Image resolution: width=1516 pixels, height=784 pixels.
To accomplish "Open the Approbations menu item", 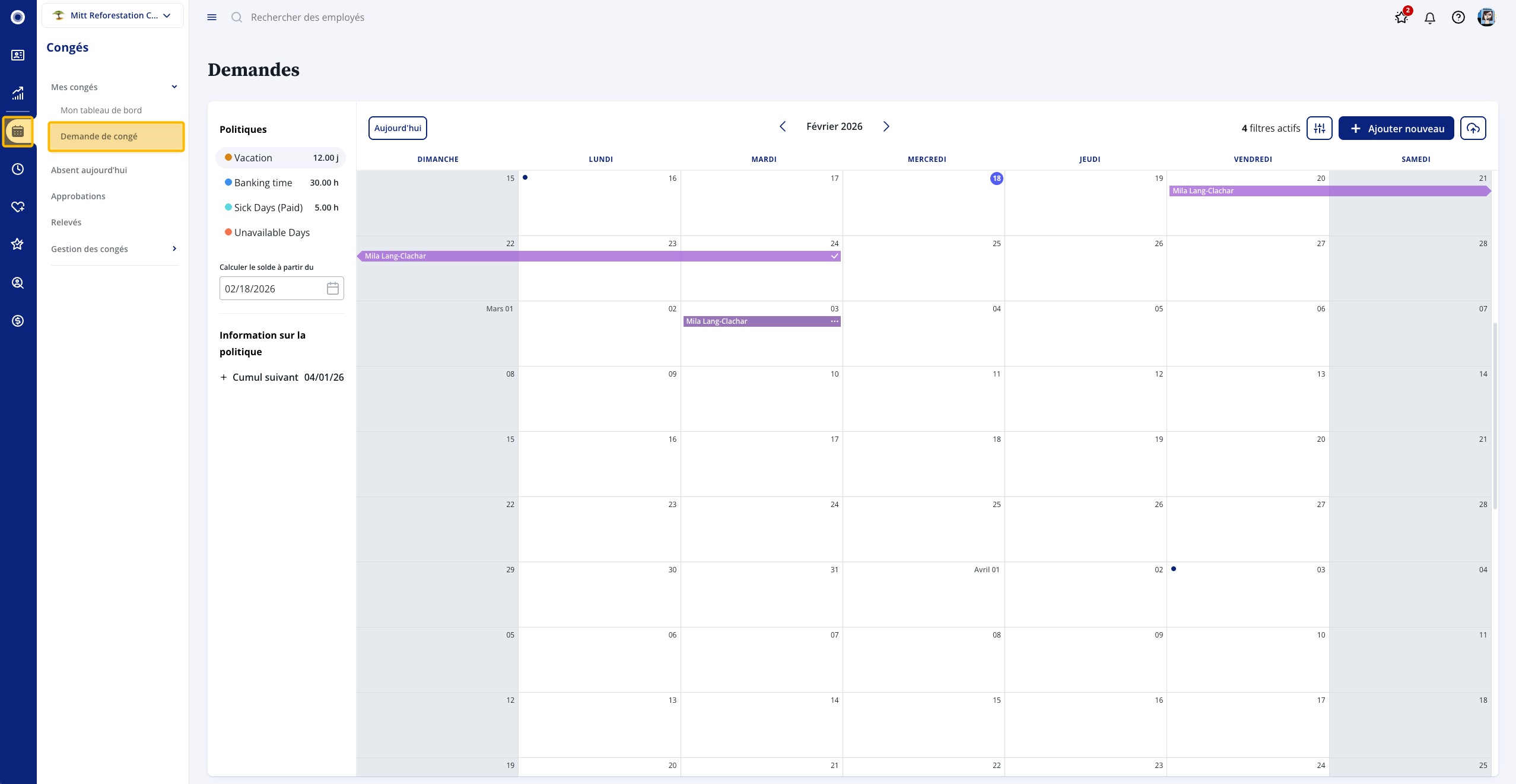I will [78, 196].
